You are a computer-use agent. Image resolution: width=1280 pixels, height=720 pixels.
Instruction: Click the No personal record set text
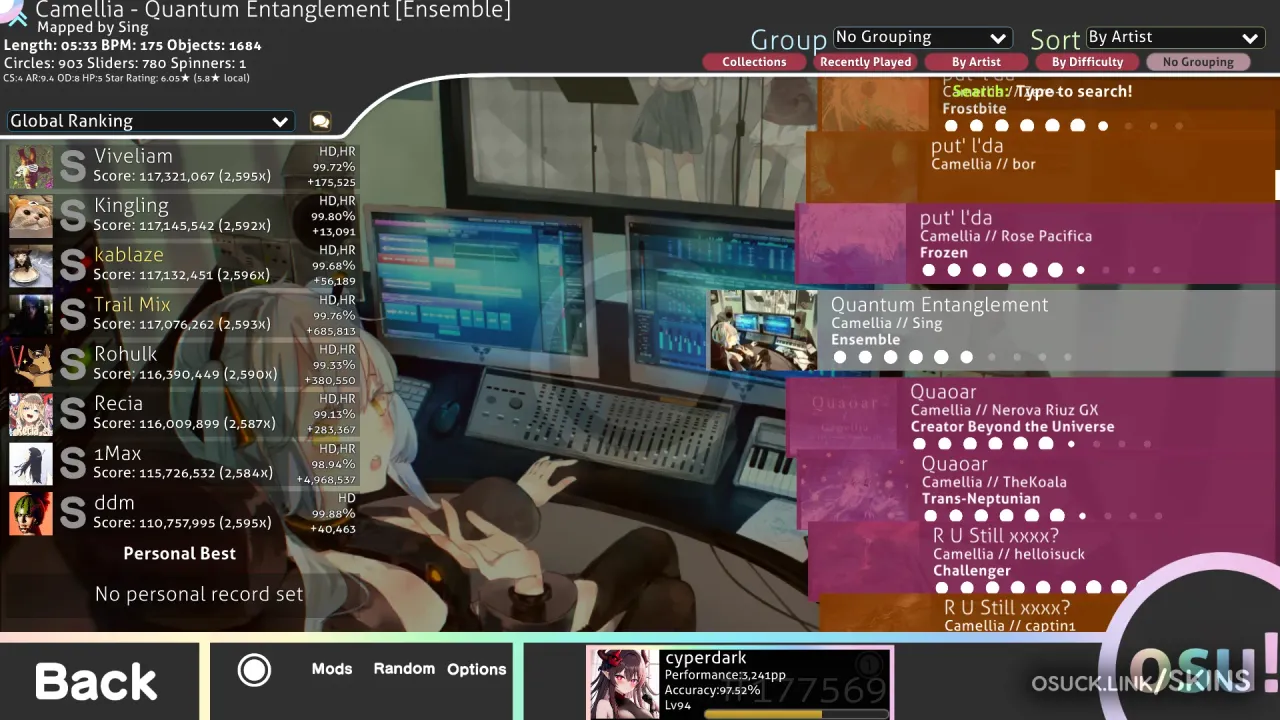pyautogui.click(x=199, y=594)
